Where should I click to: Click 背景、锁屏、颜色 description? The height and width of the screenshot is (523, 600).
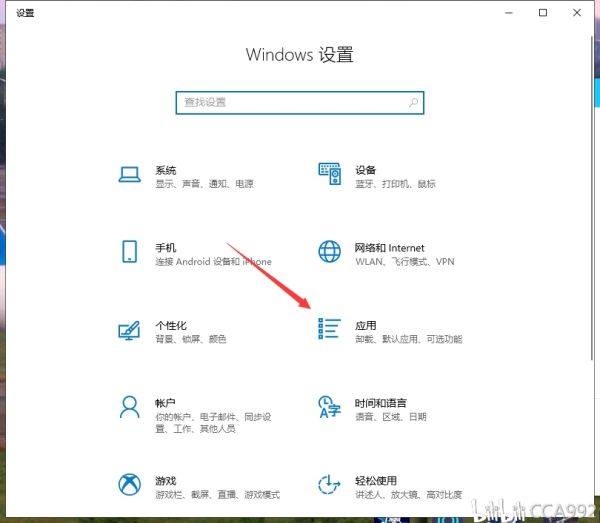[x=191, y=339]
